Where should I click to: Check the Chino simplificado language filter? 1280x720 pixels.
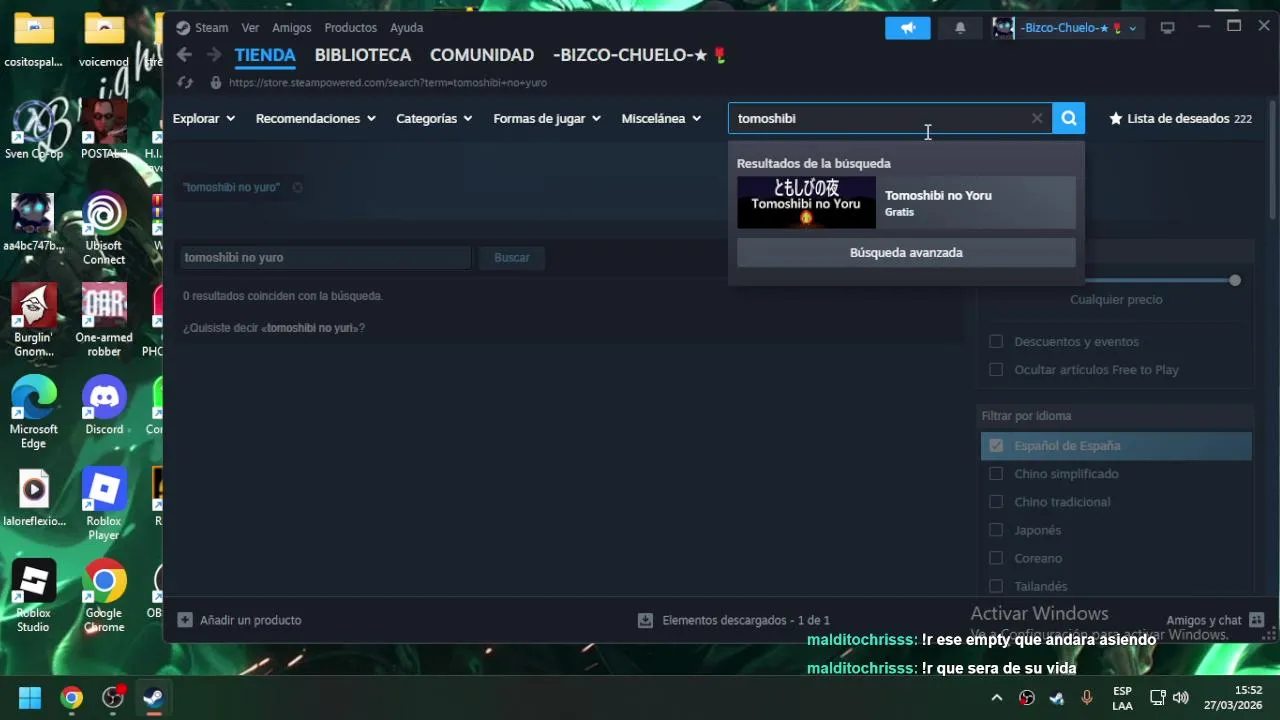pyautogui.click(x=996, y=474)
